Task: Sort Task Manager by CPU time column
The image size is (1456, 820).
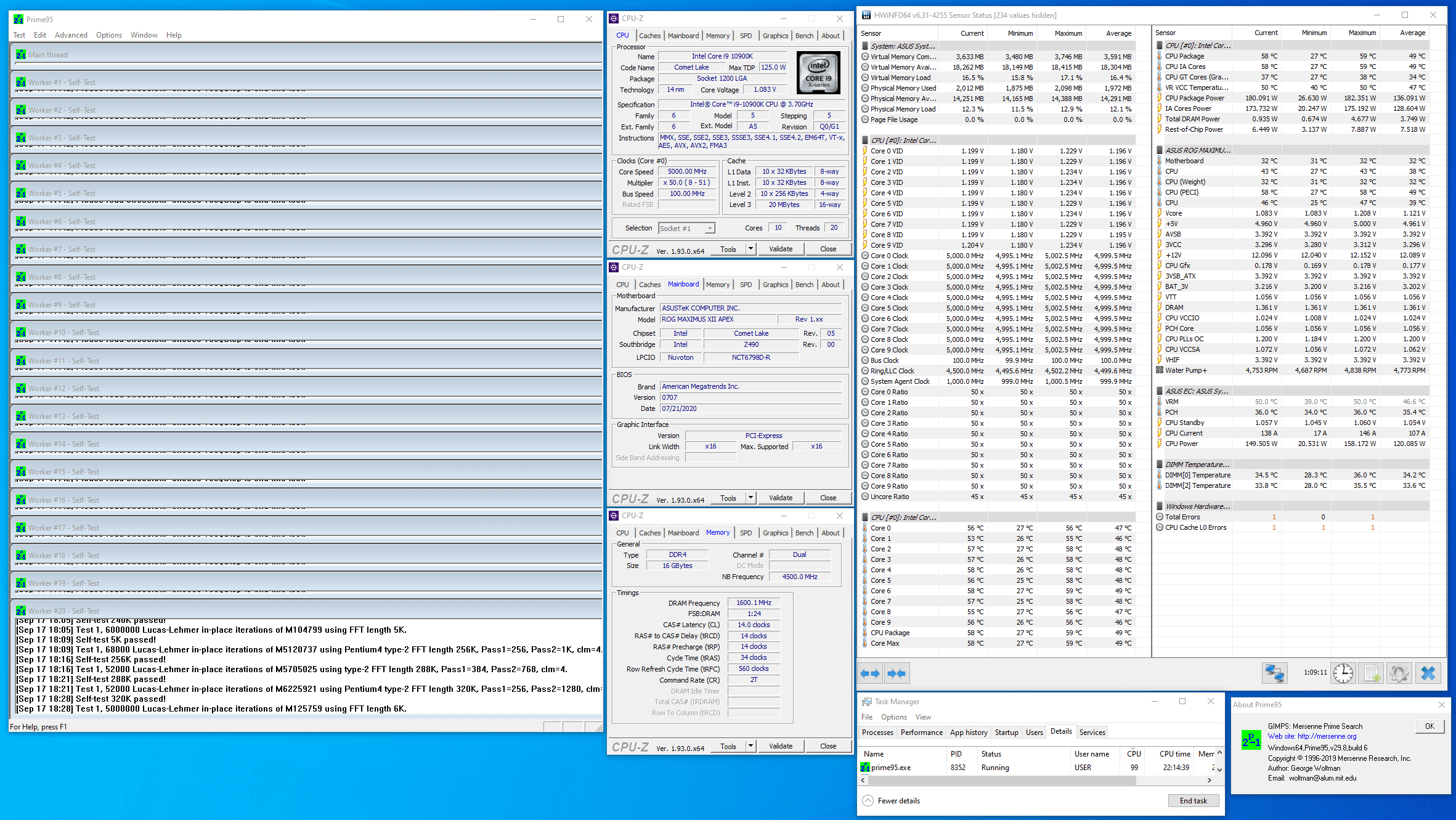Action: (1174, 753)
